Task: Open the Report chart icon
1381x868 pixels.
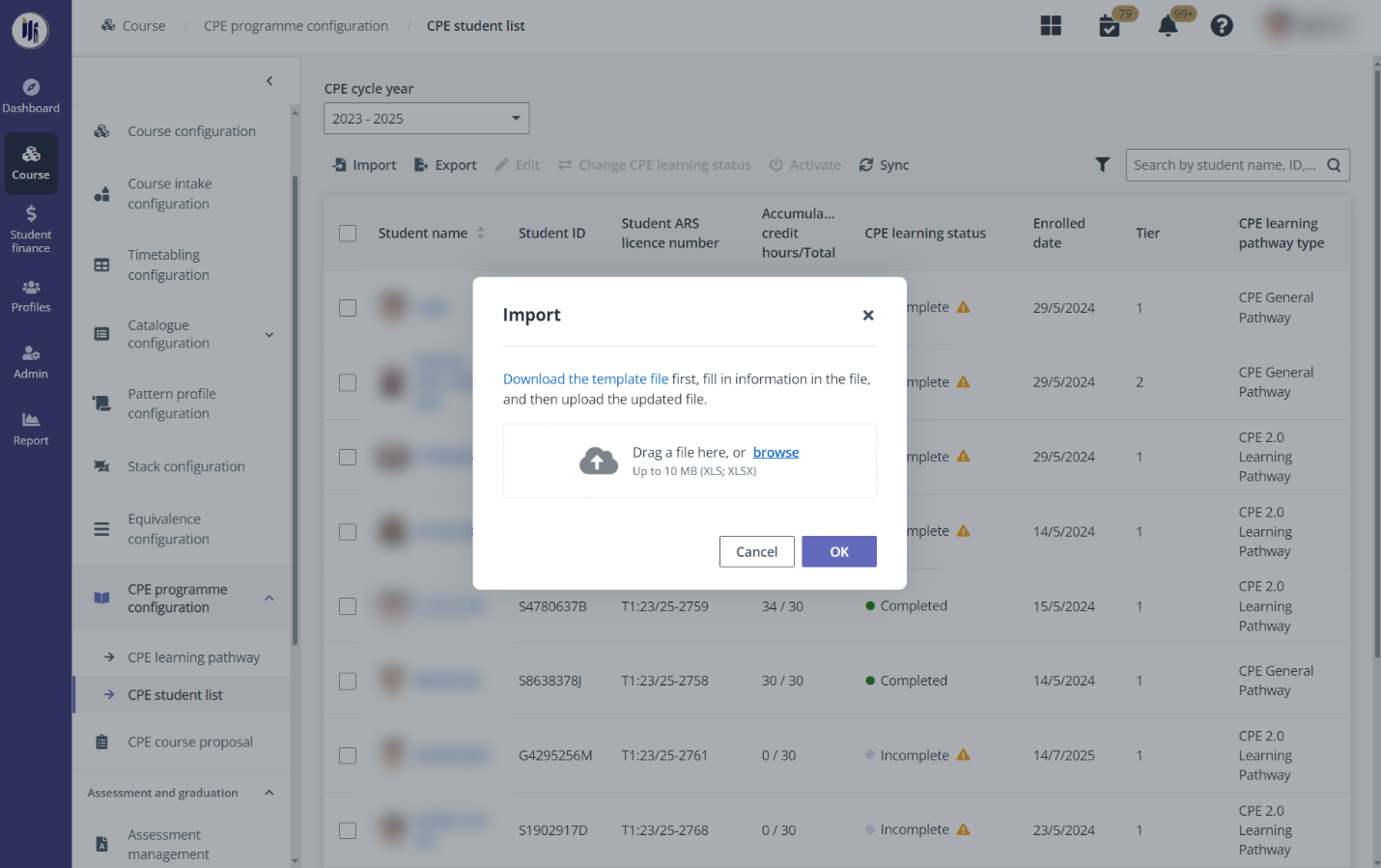Action: (x=31, y=429)
